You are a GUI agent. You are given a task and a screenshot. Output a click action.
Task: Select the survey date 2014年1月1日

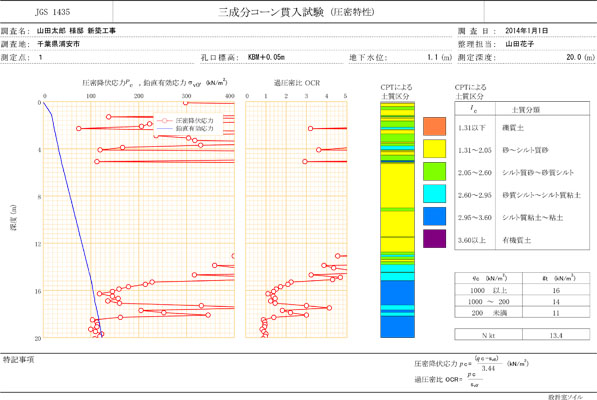coord(527,30)
